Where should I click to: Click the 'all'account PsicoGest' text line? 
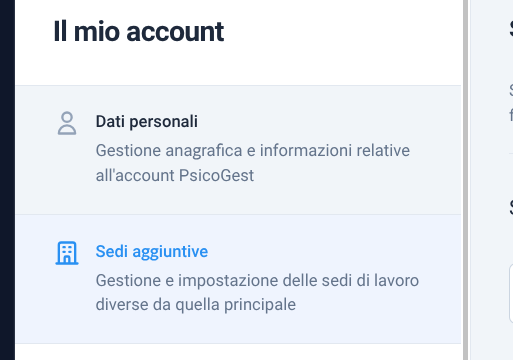175,175
